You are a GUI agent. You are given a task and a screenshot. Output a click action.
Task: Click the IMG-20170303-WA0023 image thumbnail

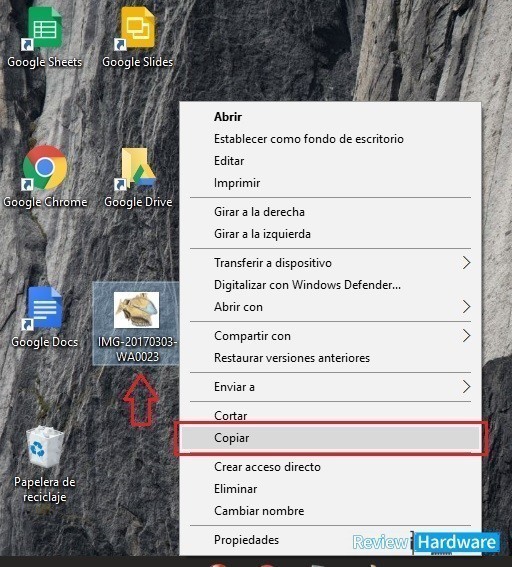[x=136, y=310]
